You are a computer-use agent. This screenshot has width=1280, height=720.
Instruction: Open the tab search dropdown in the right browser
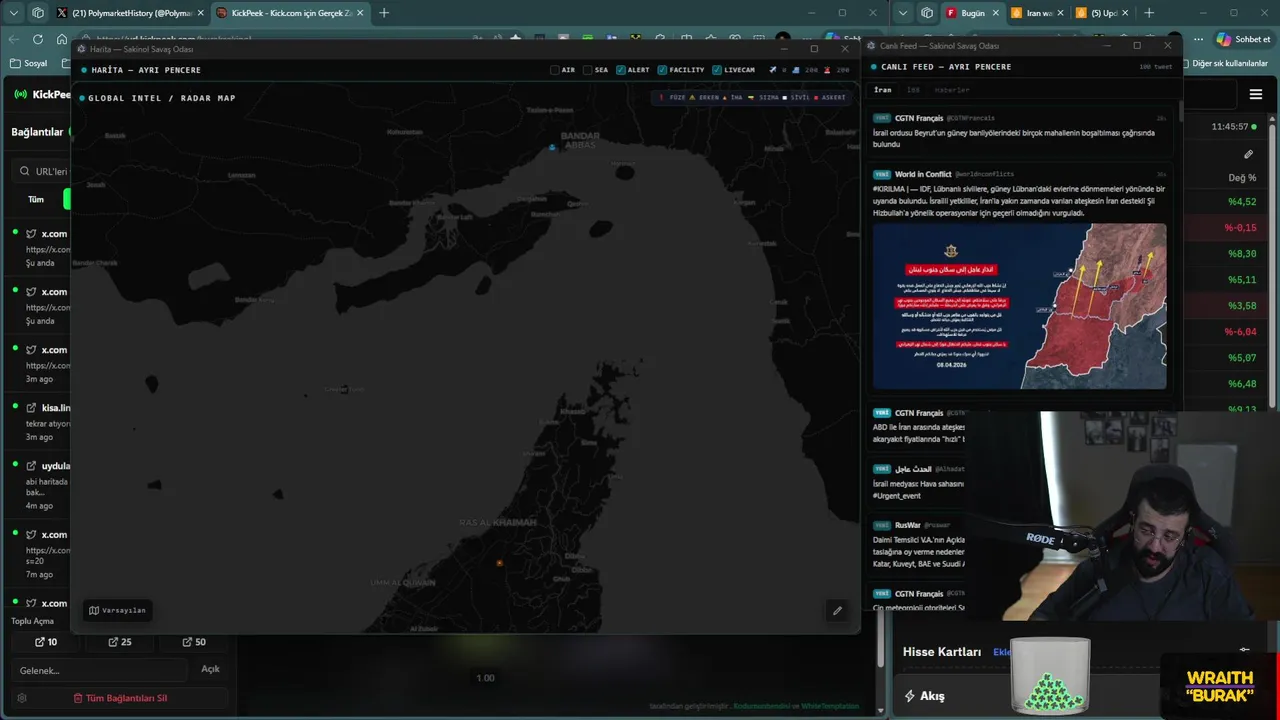(903, 13)
